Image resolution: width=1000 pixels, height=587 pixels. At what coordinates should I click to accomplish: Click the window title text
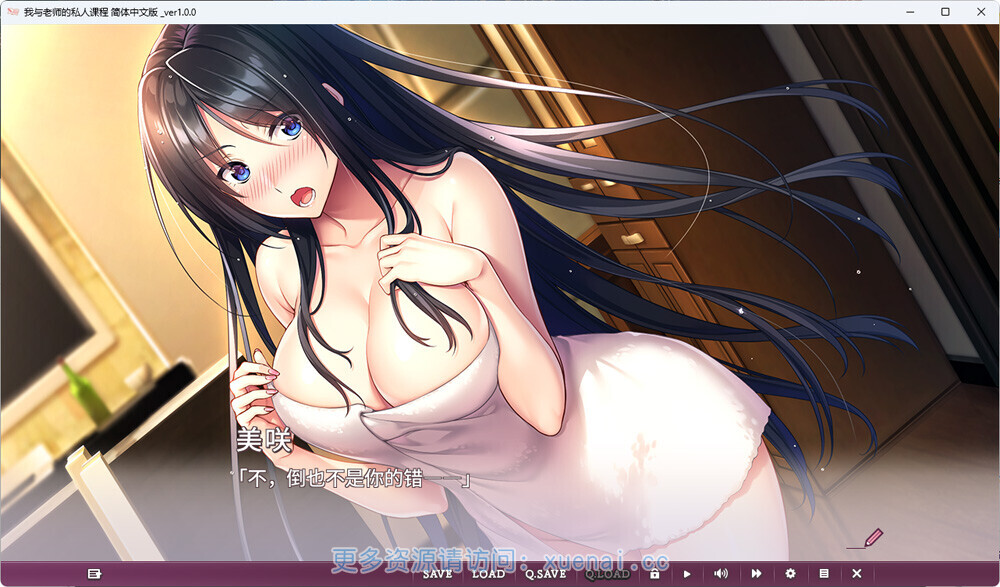coord(110,11)
